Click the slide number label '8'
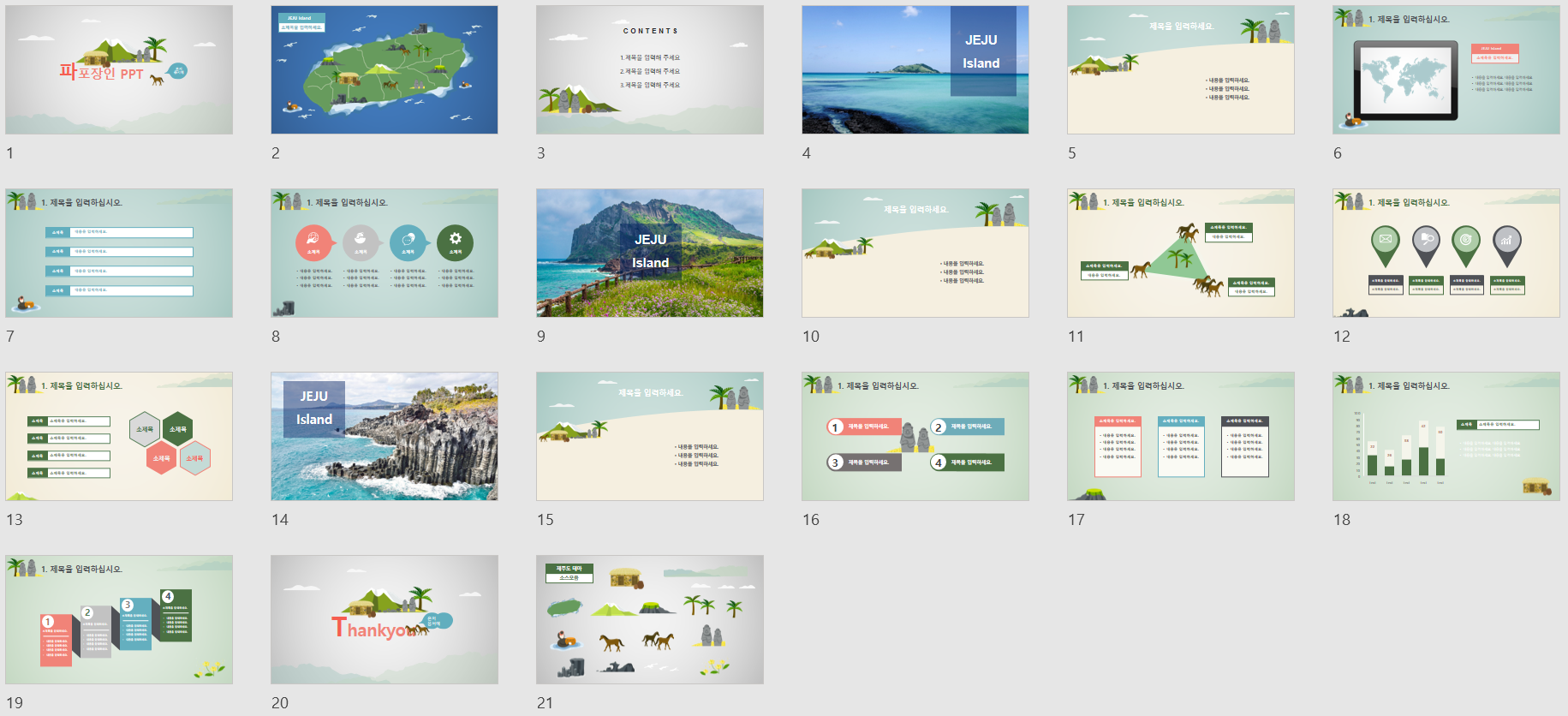This screenshot has height=716, width=1568. click(x=276, y=337)
